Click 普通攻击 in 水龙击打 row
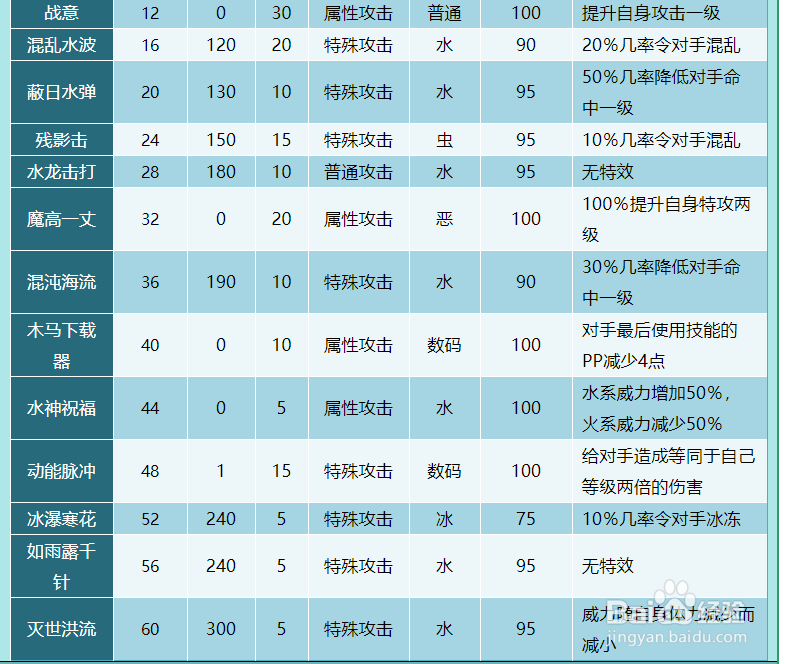Screen dimensions: 790x664 point(358,172)
